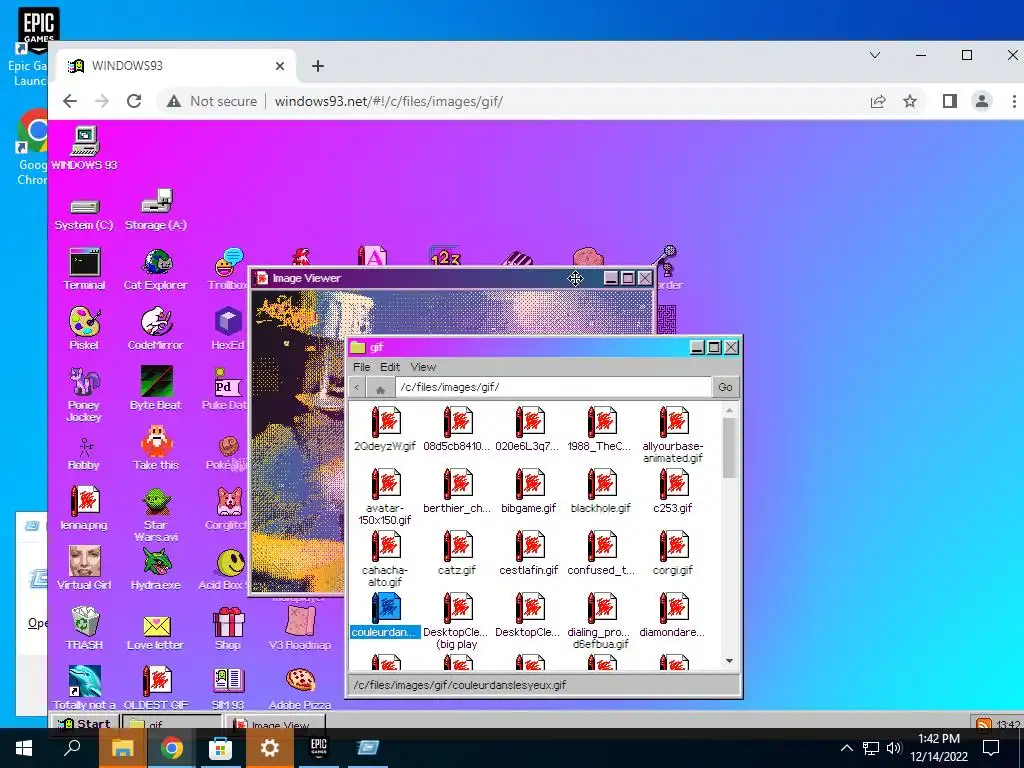Open the Edit menu in gif window
The height and width of the screenshot is (768, 1024).
click(x=390, y=367)
